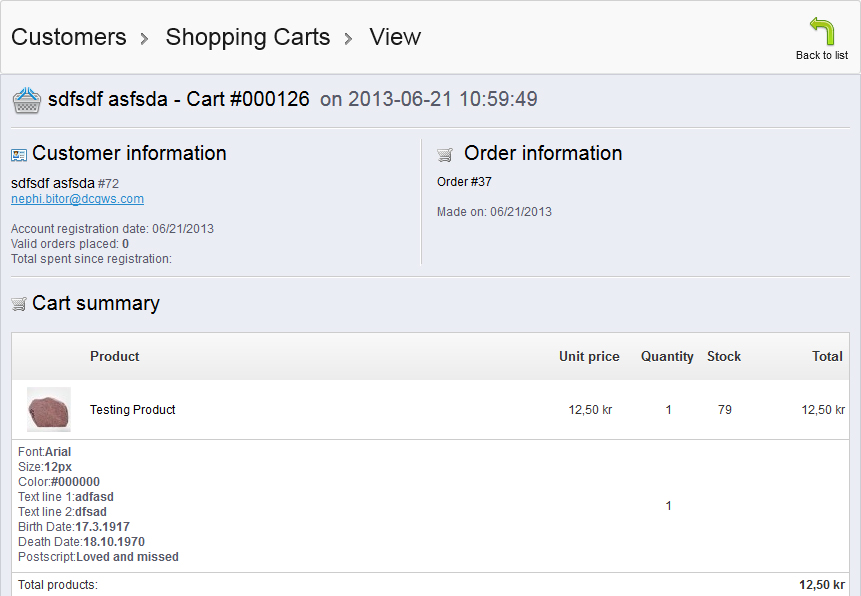Click the Cart summary cart icon
Viewport: 861px width, 596px height.
(19, 304)
